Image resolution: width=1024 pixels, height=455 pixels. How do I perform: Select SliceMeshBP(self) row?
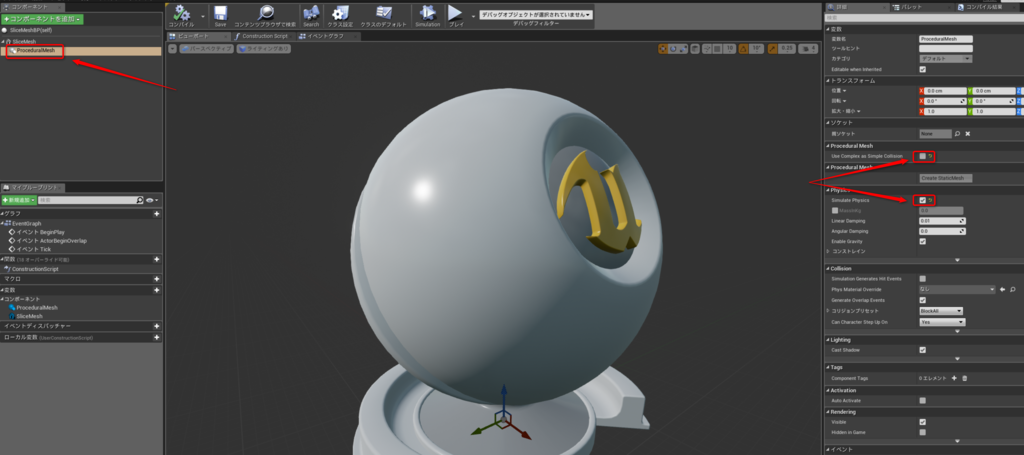click(x=29, y=30)
